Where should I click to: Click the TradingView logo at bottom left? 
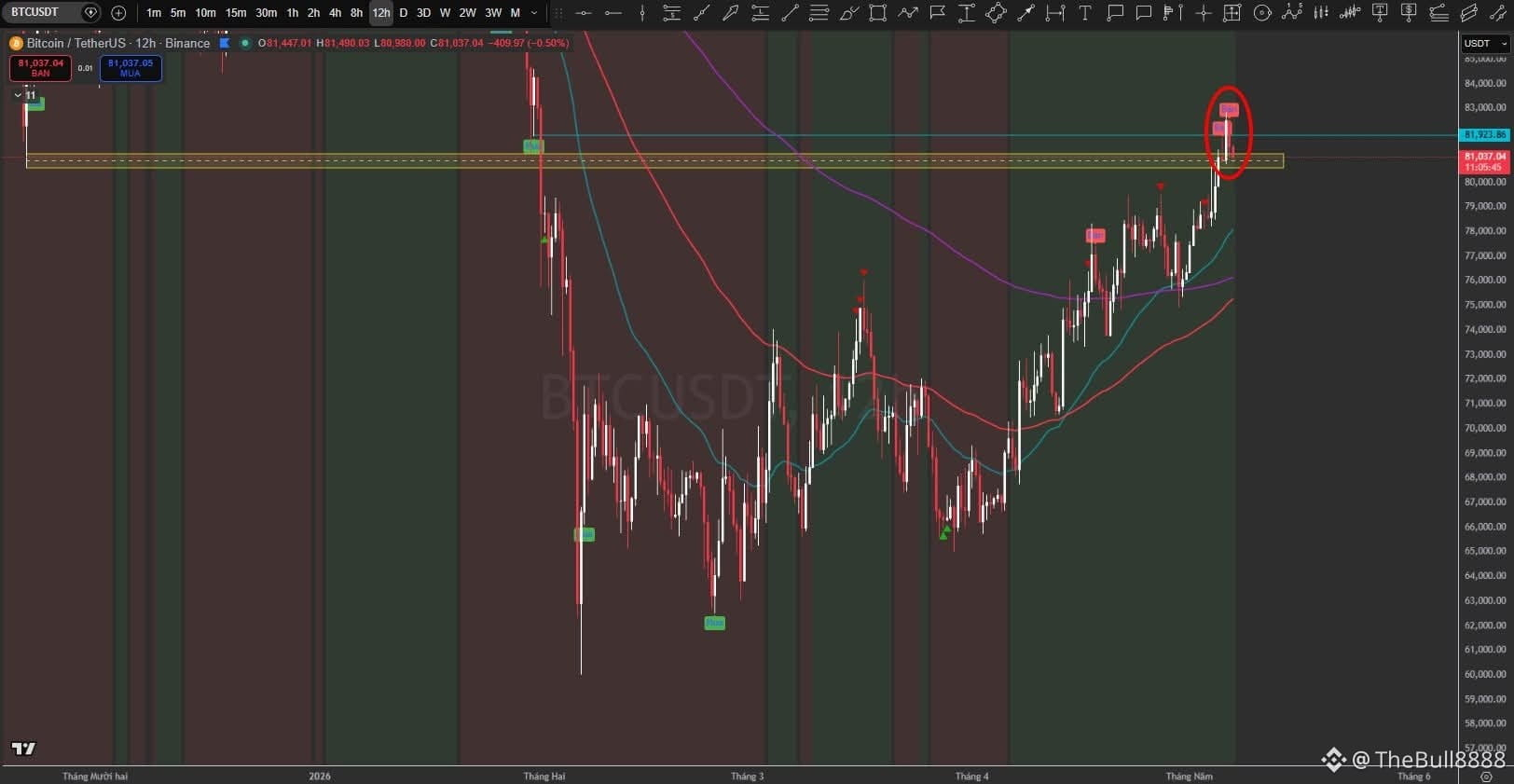[23, 749]
